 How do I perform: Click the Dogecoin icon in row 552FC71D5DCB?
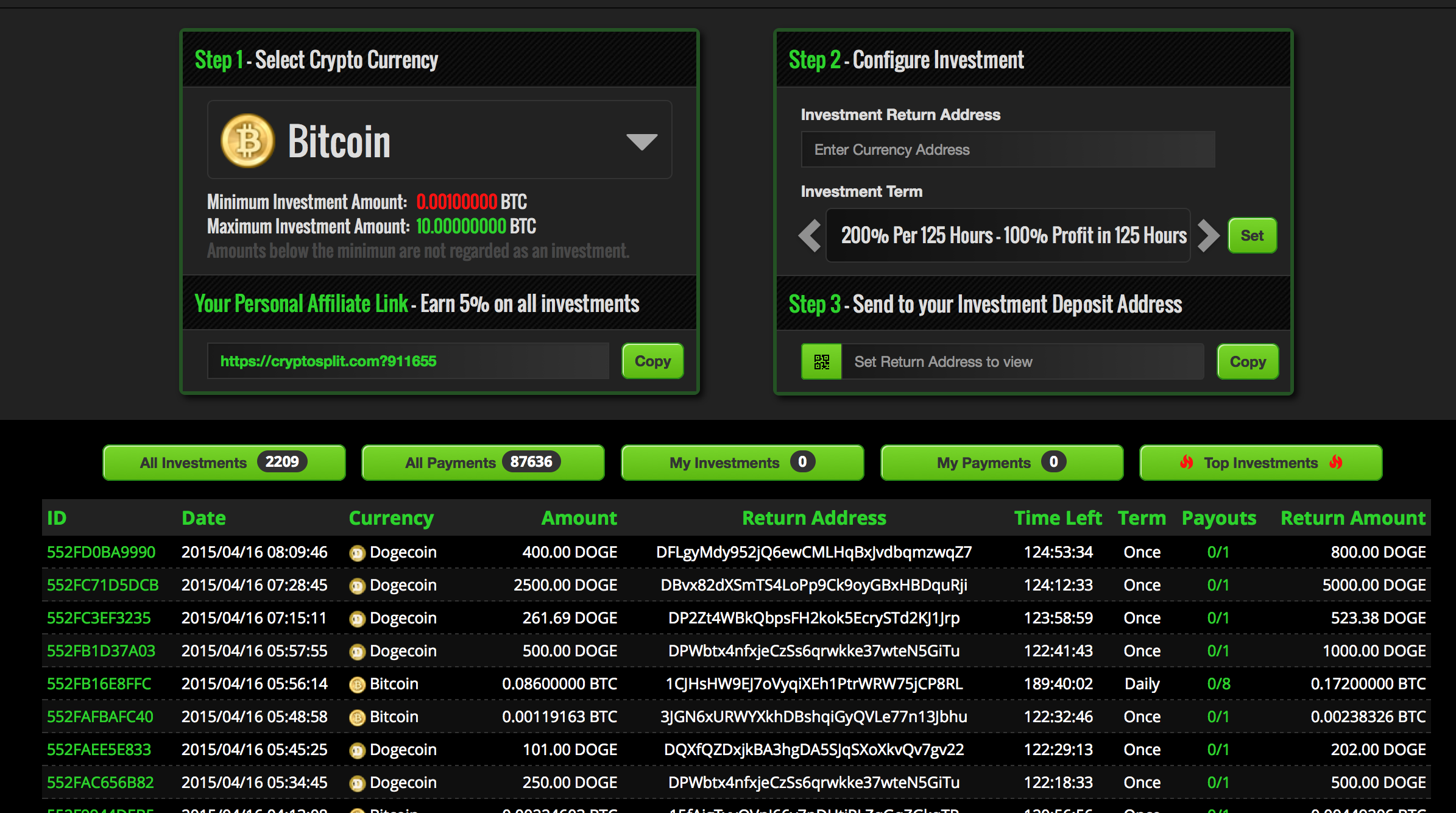click(x=357, y=586)
